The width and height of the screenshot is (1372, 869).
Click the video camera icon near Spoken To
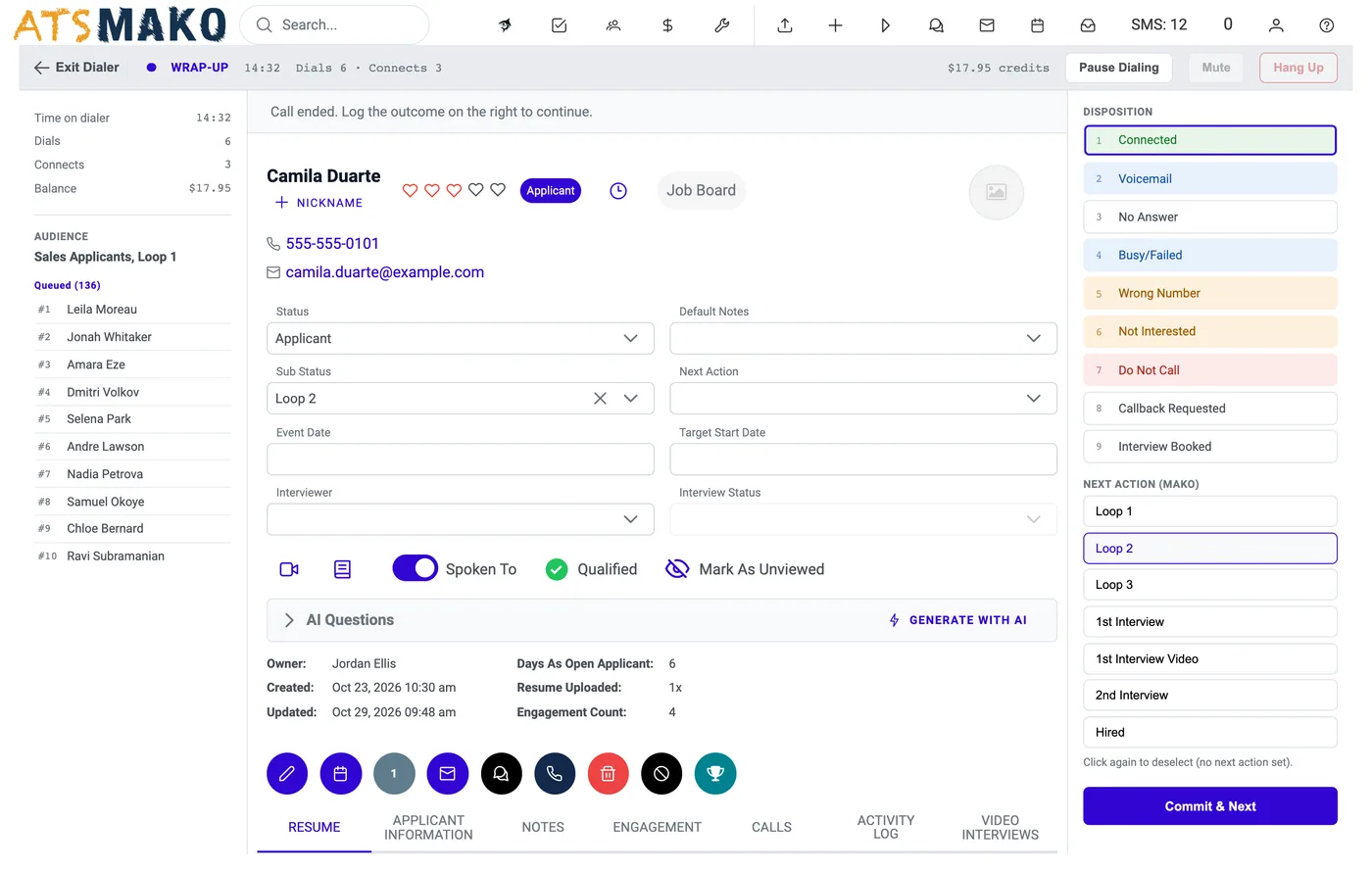(x=289, y=569)
